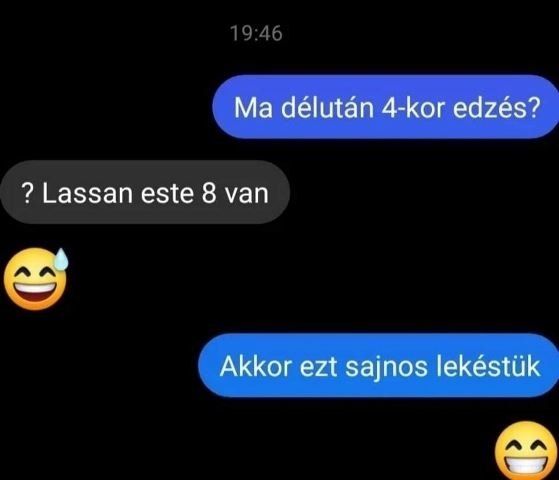Image resolution: width=559 pixels, height=480 pixels.
Task: Tap the sweat droplet on the laughing emoji
Action: point(61,259)
